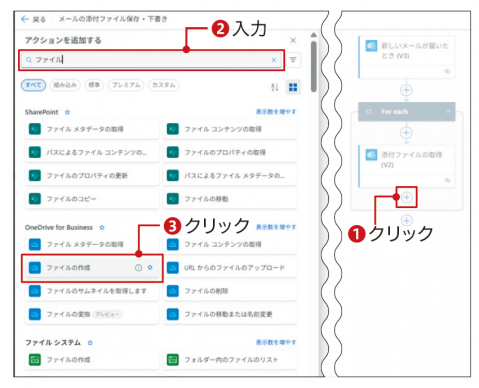Viewport: 479px width, 388px height.
Task: Click OneDrive icon on ファイルの移動または名前変更
Action: tap(173, 314)
